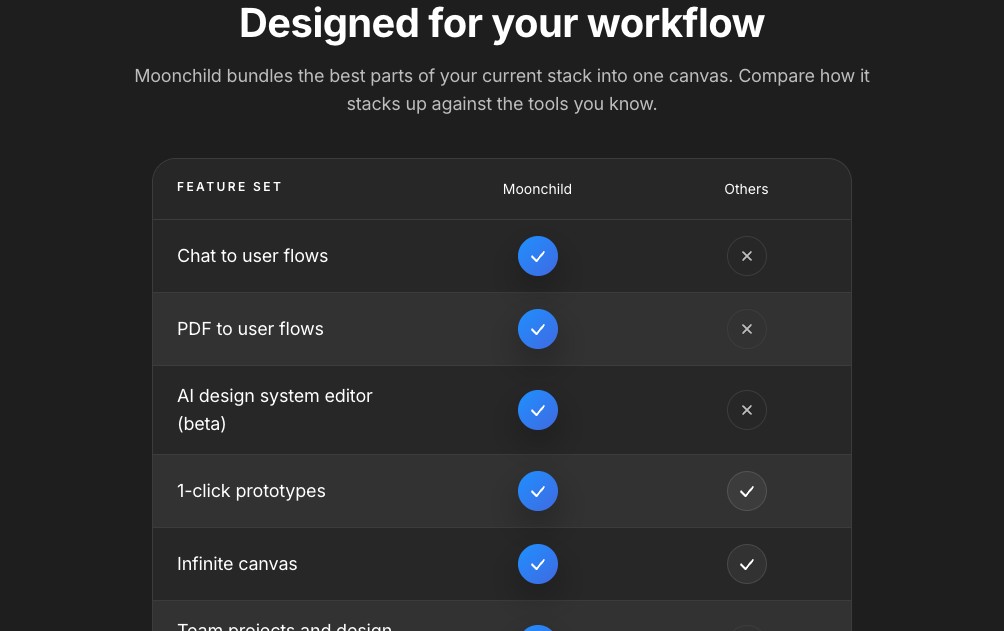Click the blue checkmark for Chat to user flows

(538, 256)
